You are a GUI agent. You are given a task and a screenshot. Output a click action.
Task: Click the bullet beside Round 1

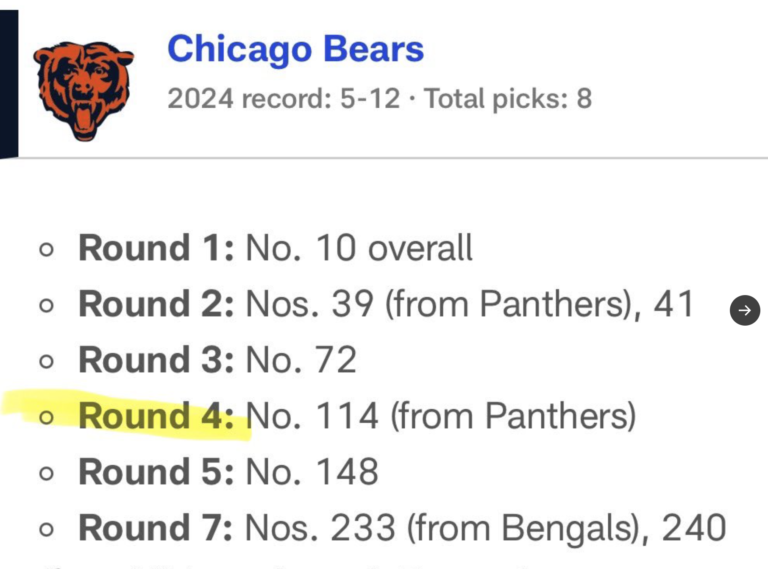(46, 250)
